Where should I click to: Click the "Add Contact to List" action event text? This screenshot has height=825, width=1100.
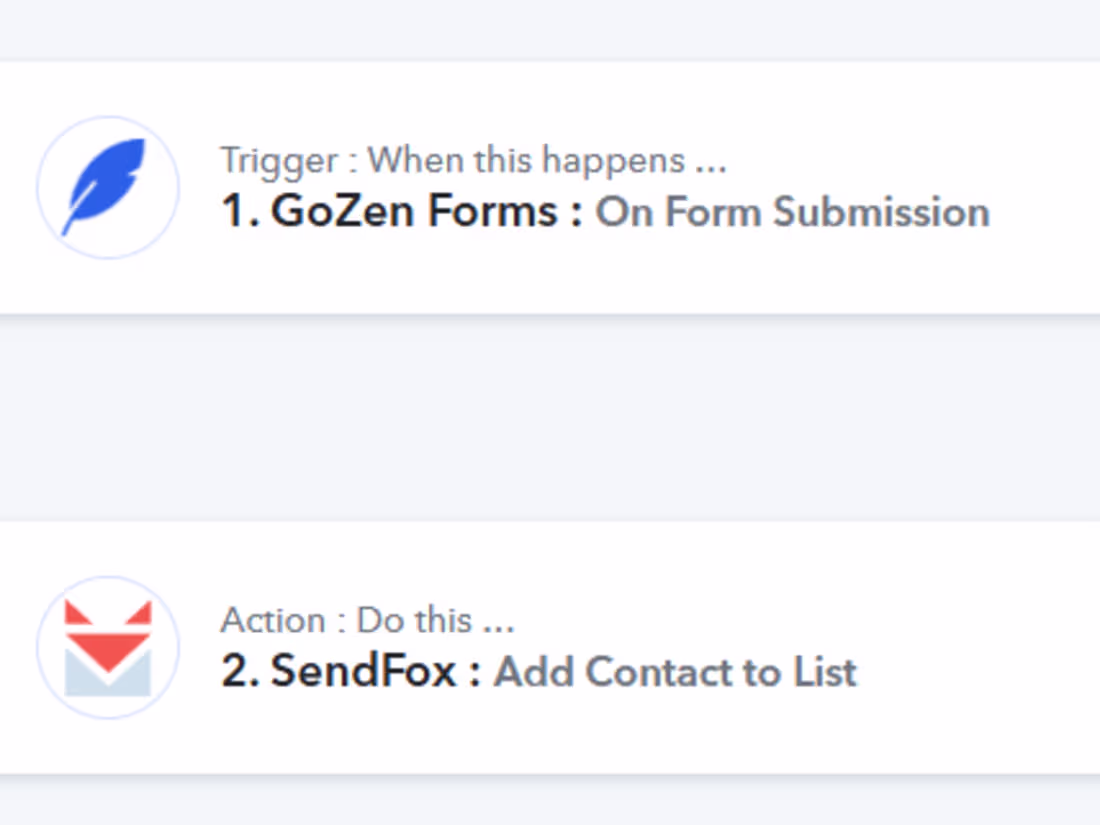(x=675, y=673)
